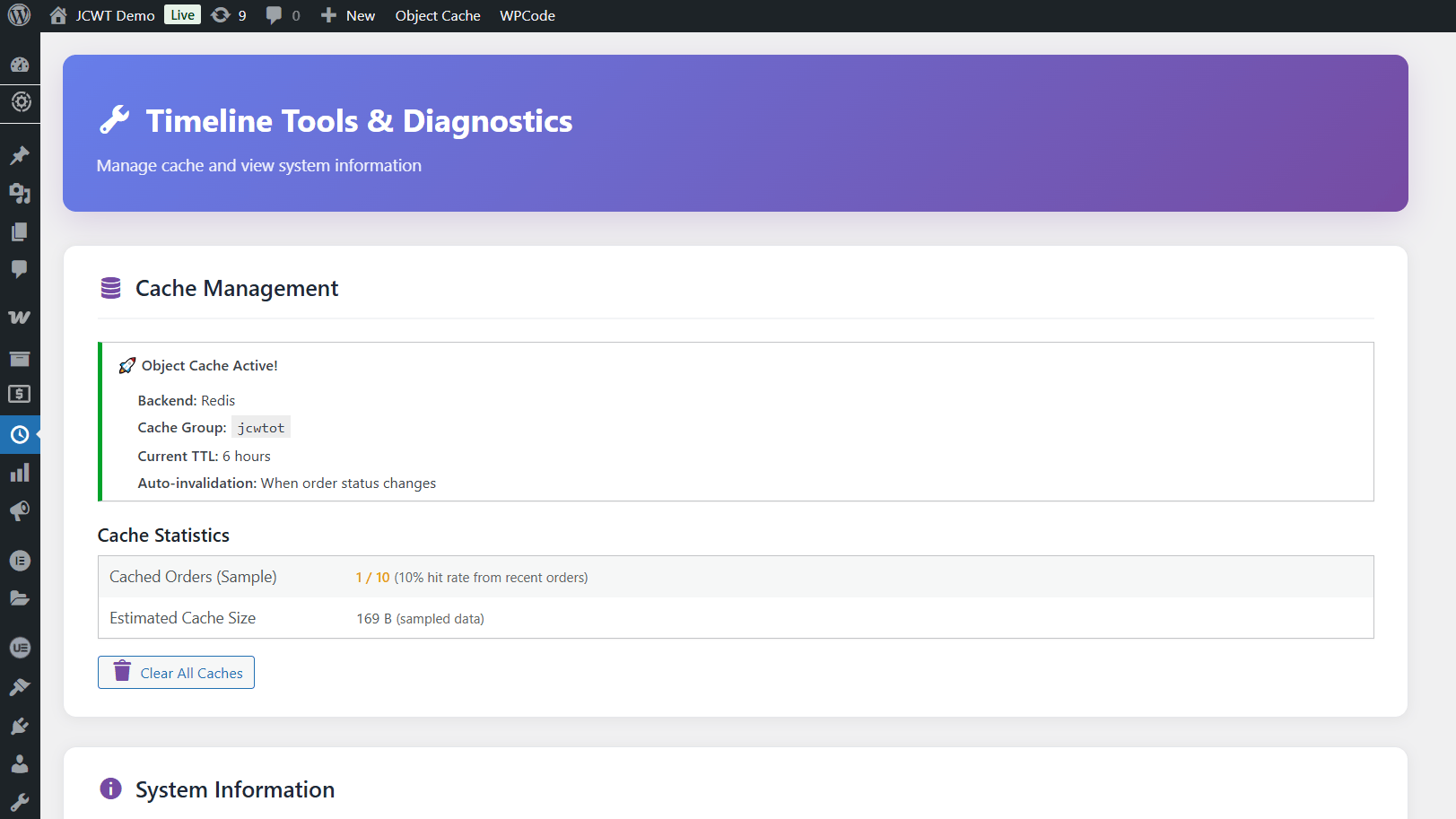Open the WPCode admin bar menu
The height and width of the screenshot is (819, 1456).
click(x=527, y=15)
